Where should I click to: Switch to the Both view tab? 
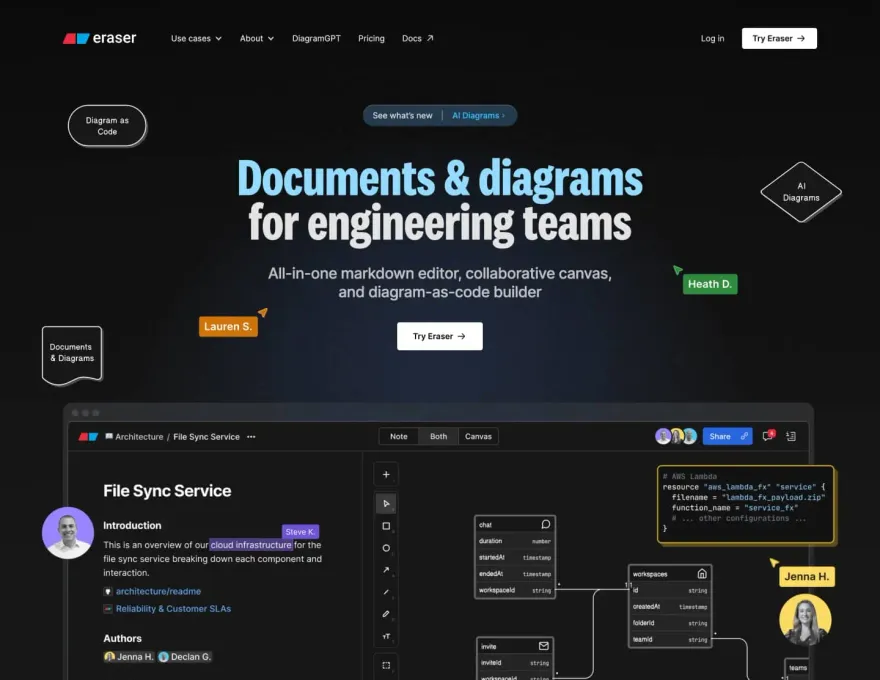(438, 436)
